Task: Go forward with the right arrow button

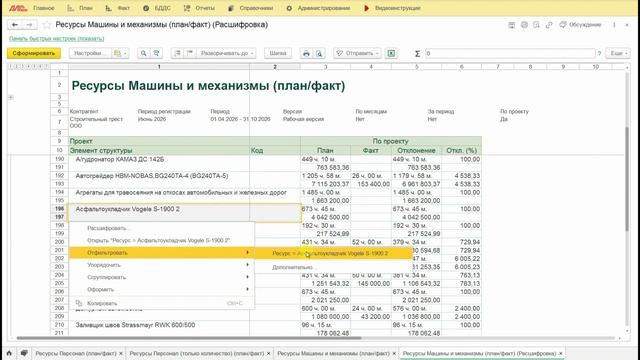Action: pyautogui.click(x=29, y=25)
